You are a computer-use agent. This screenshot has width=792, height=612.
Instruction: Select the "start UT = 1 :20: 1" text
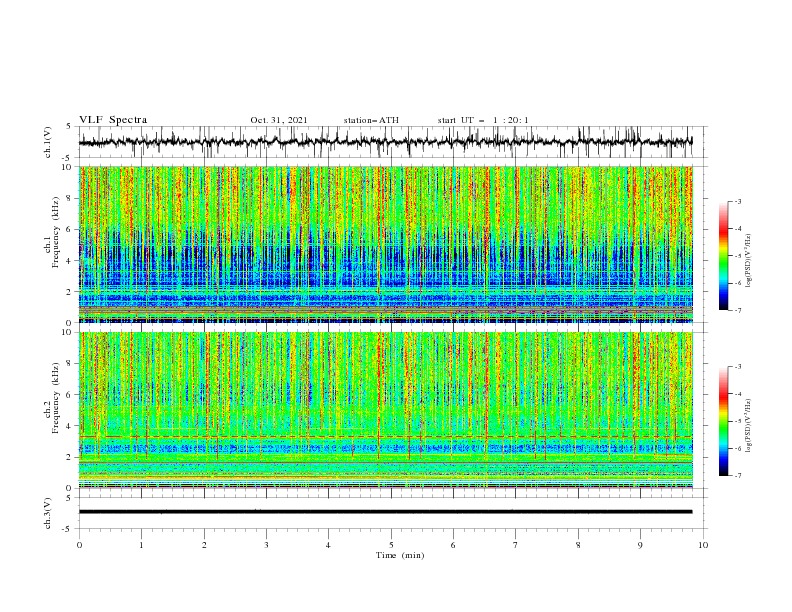pyautogui.click(x=483, y=120)
